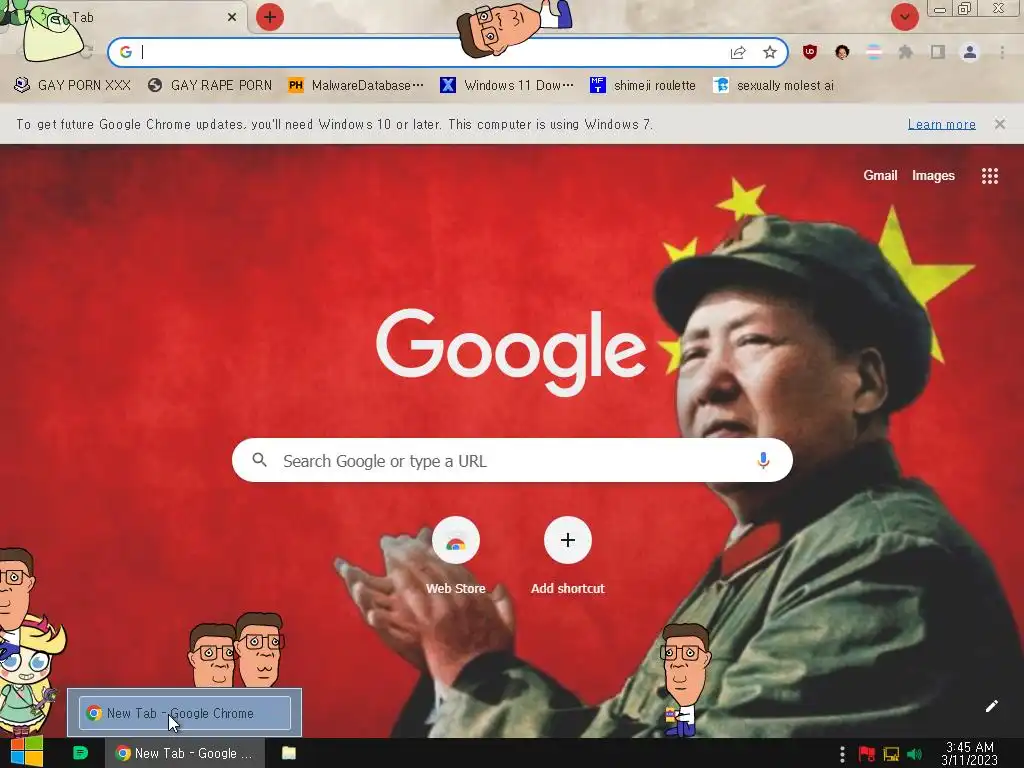Screen dimensions: 1024x768
Task: Open the MalwareDatabase bookmark
Action: [356, 85]
